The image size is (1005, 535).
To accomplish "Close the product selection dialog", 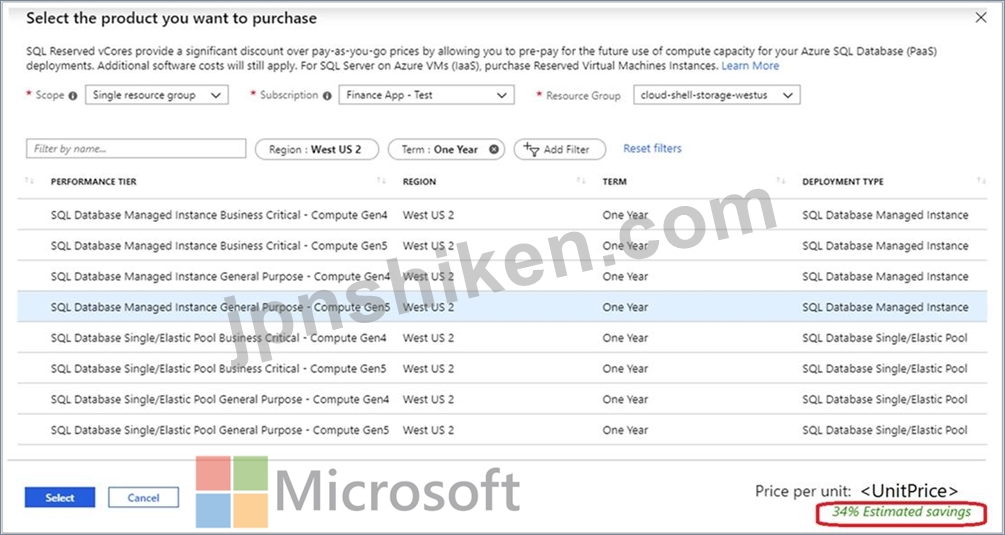I will click(x=981, y=18).
